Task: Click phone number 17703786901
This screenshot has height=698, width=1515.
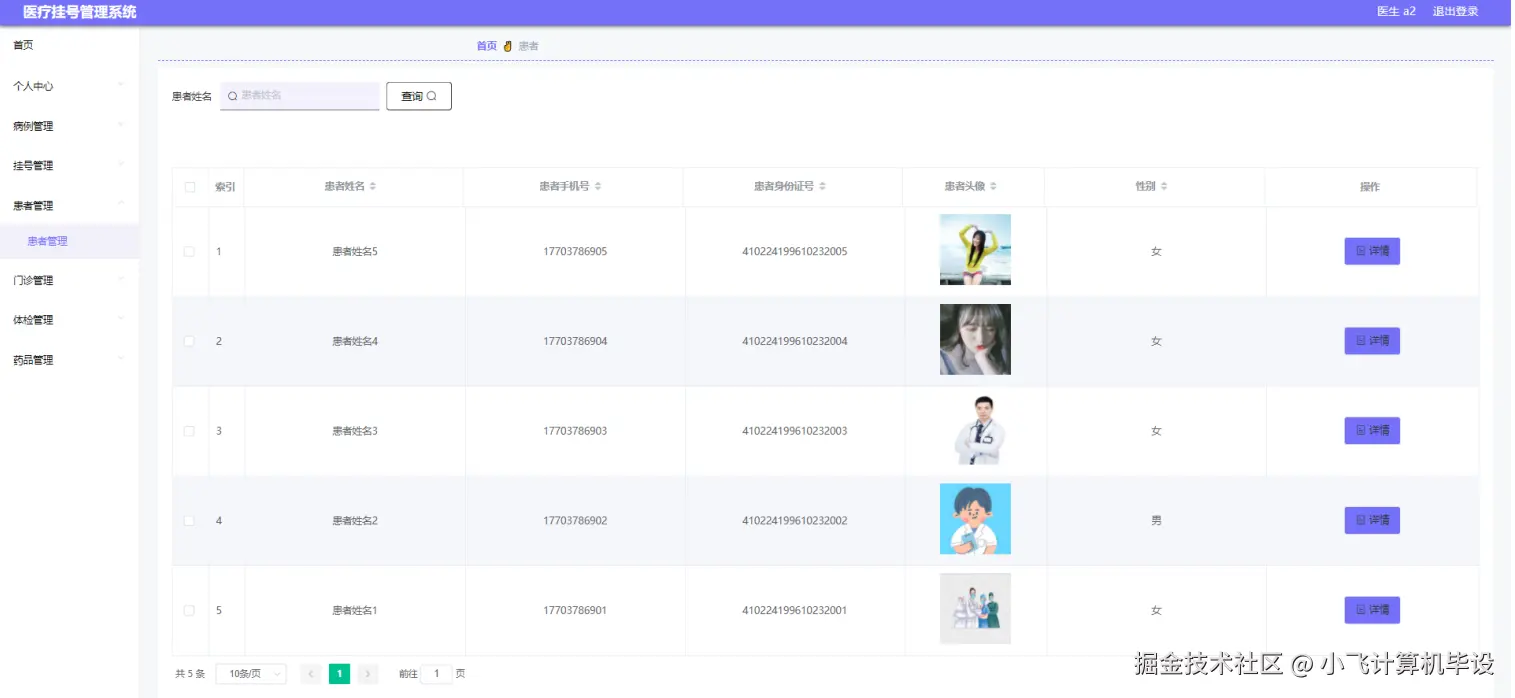Action: click(x=575, y=610)
